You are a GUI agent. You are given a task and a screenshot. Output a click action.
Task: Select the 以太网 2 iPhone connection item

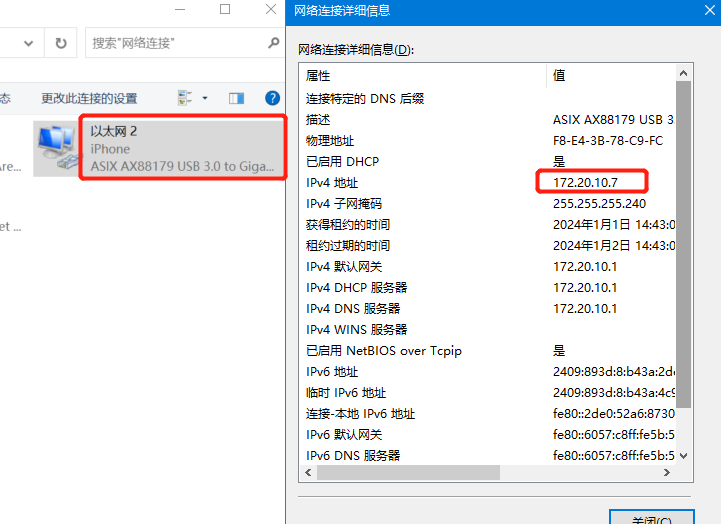180,148
